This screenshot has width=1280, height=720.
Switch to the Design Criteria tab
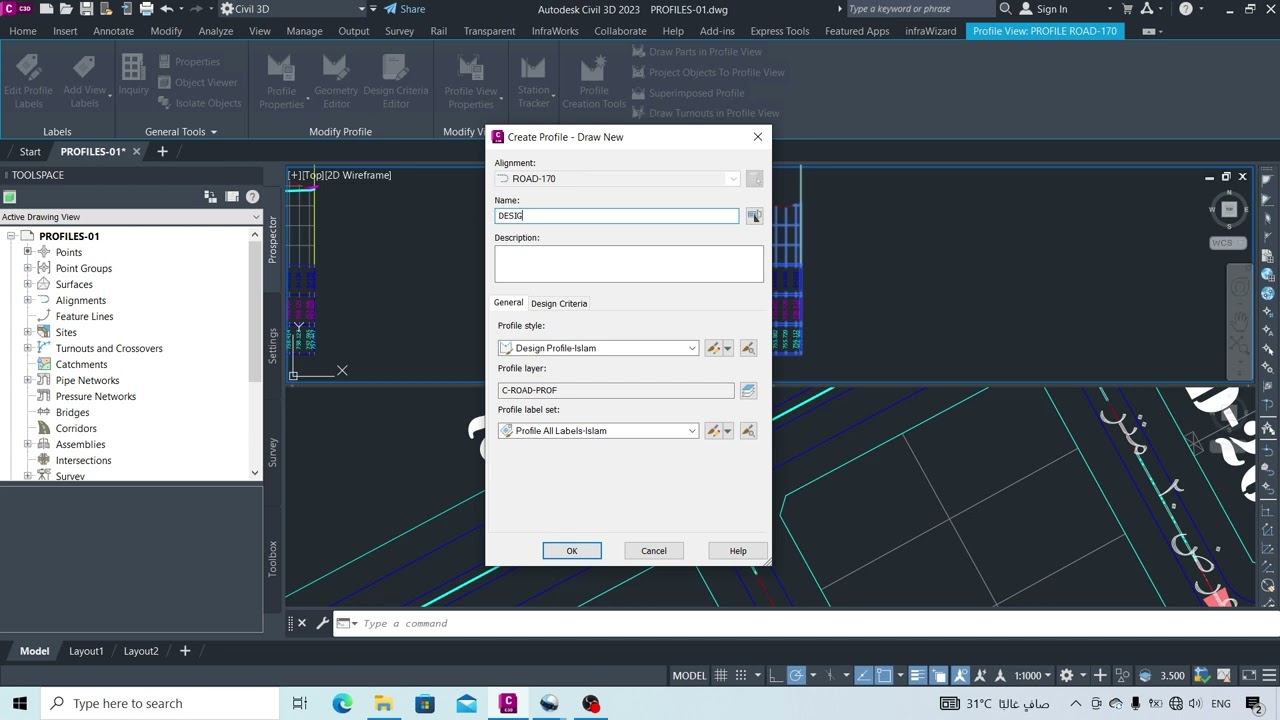(x=559, y=303)
